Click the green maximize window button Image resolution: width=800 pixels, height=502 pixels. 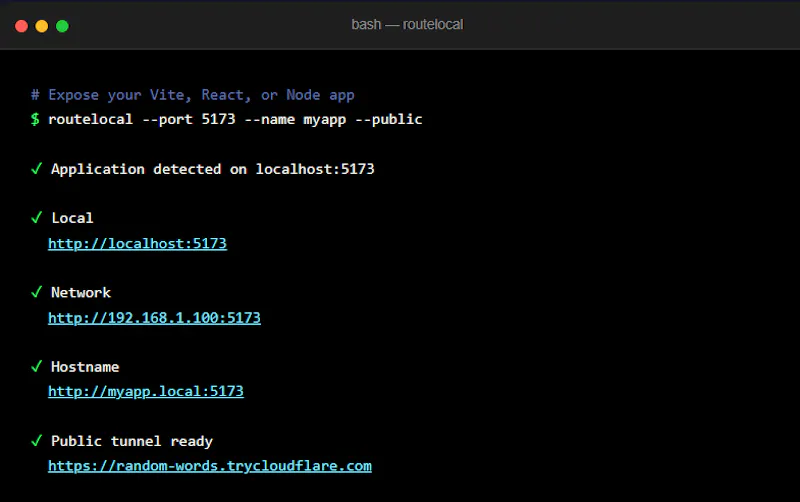[62, 26]
